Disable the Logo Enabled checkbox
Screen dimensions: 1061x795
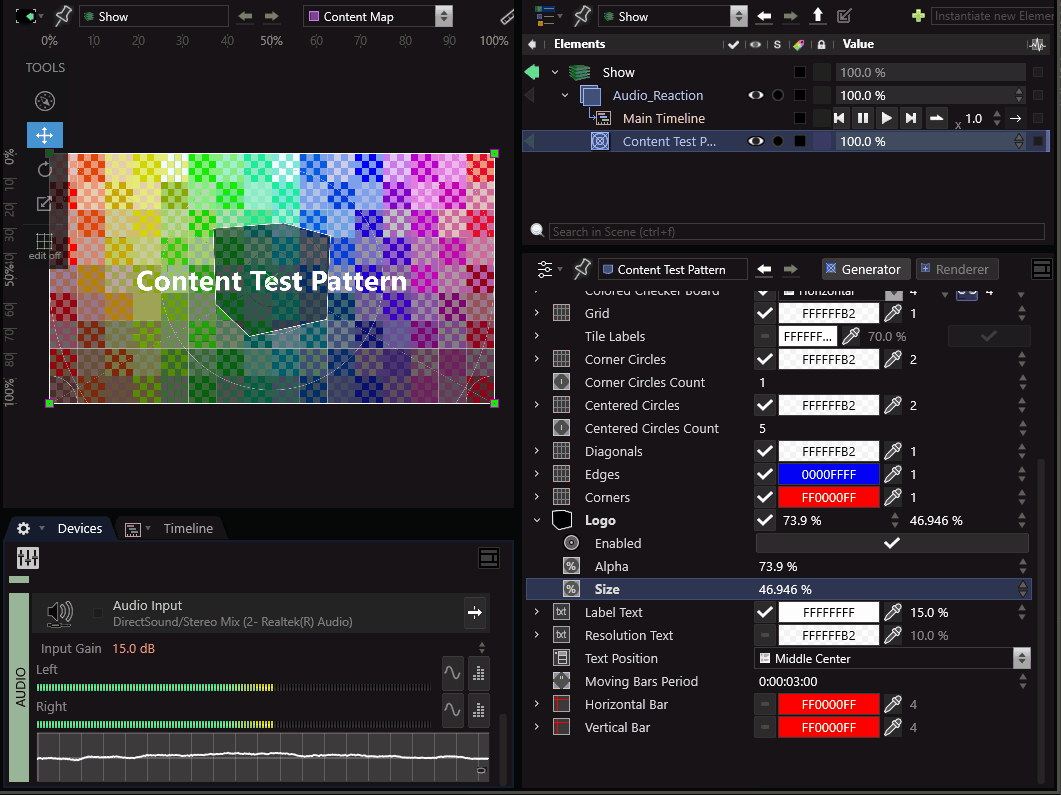891,544
